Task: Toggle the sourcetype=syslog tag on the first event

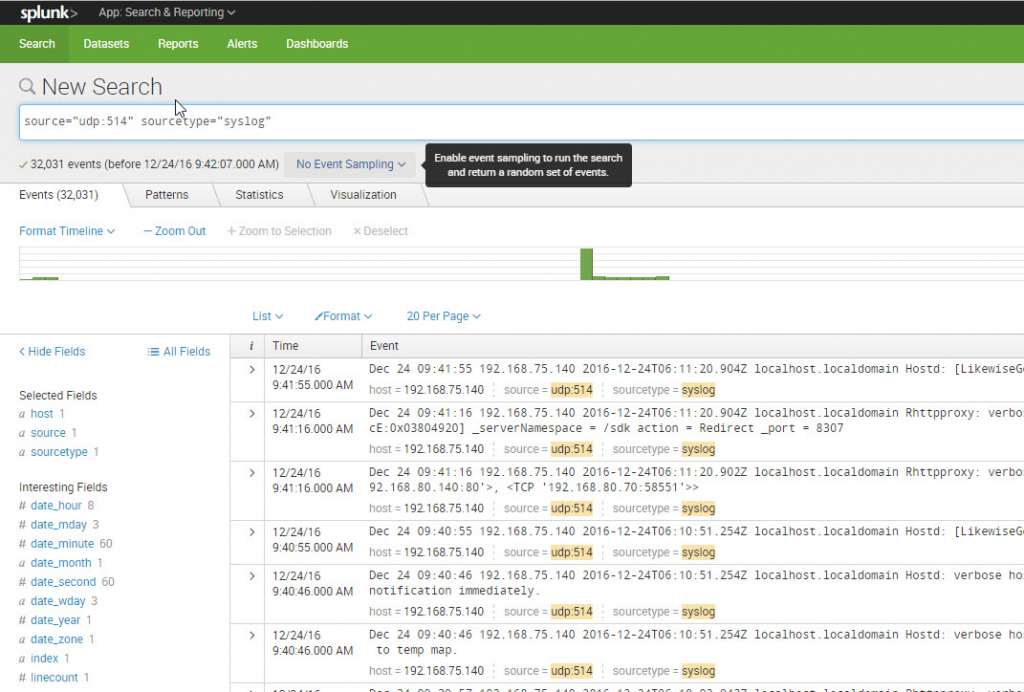Action: coord(696,389)
